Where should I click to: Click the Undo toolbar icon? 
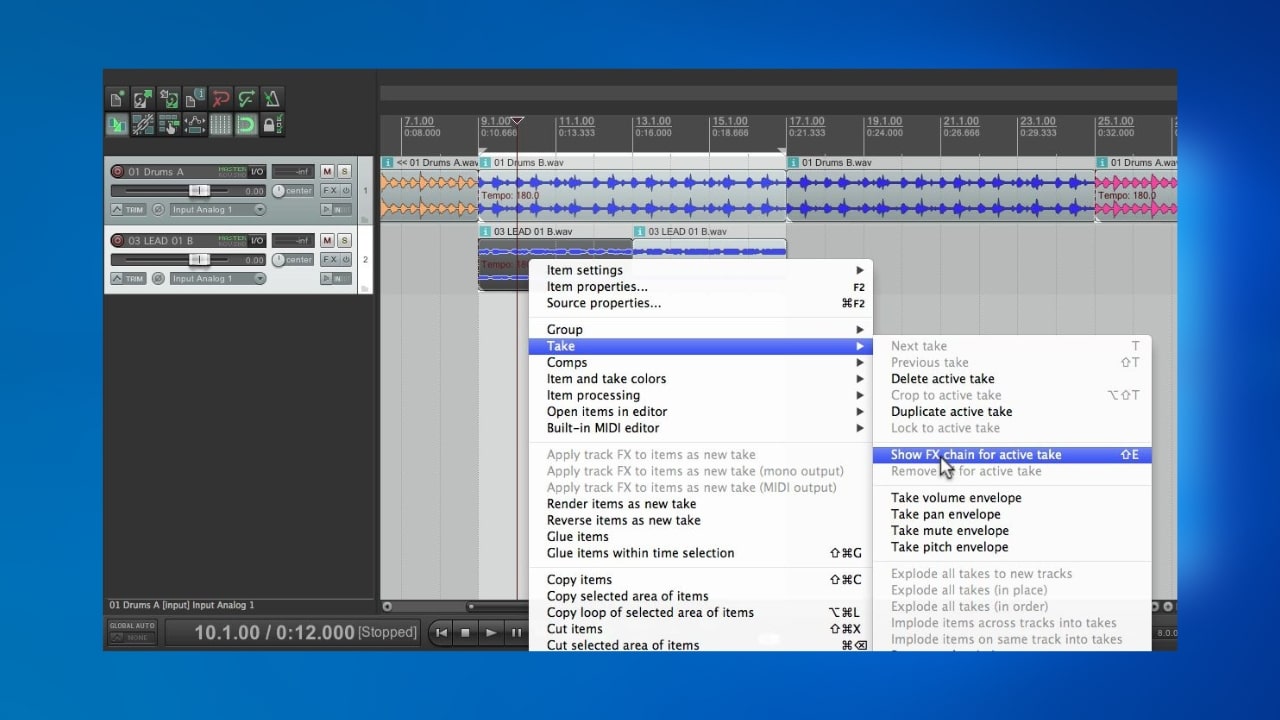(221, 98)
